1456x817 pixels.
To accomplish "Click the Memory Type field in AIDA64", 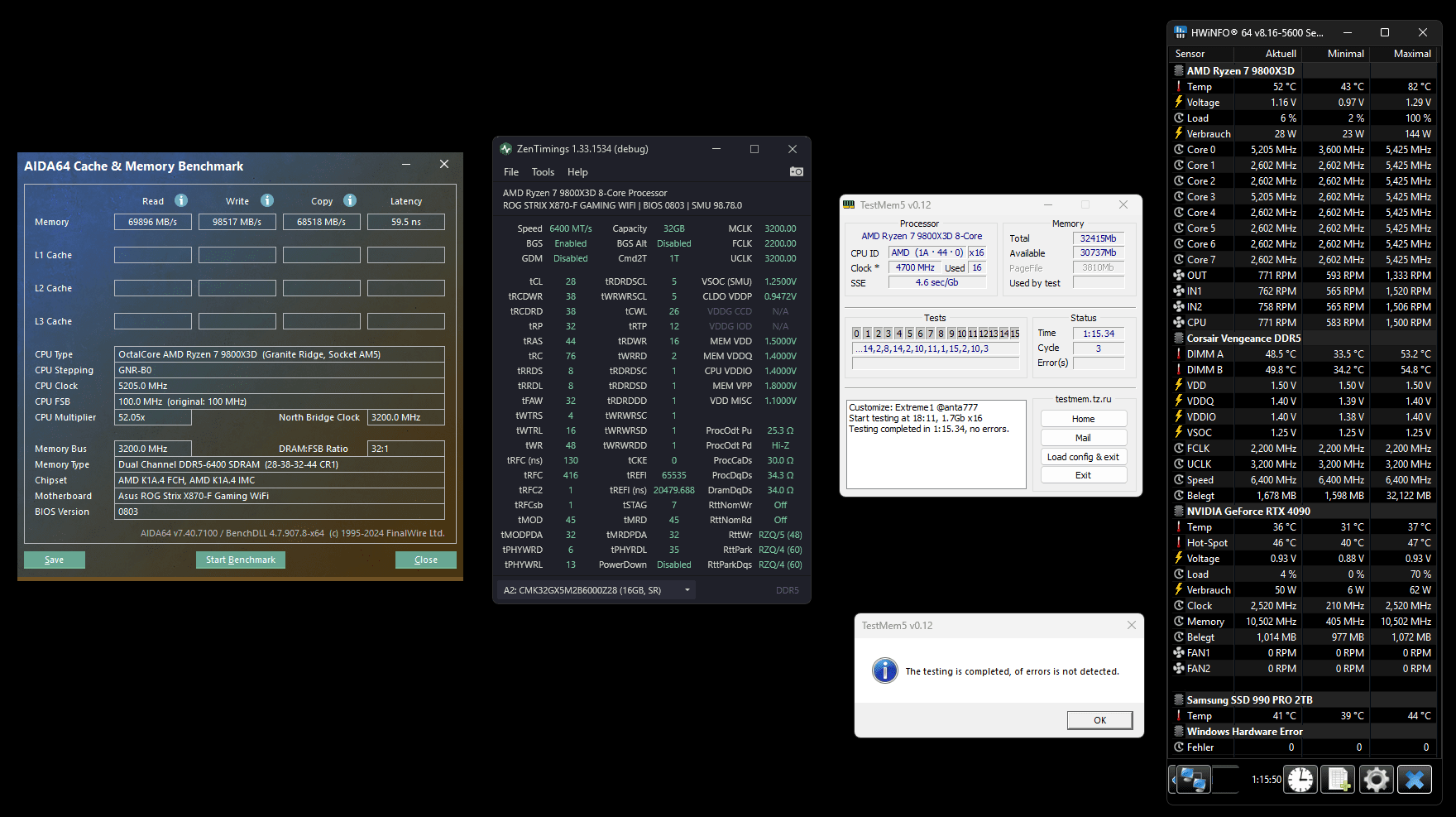I will (280, 464).
